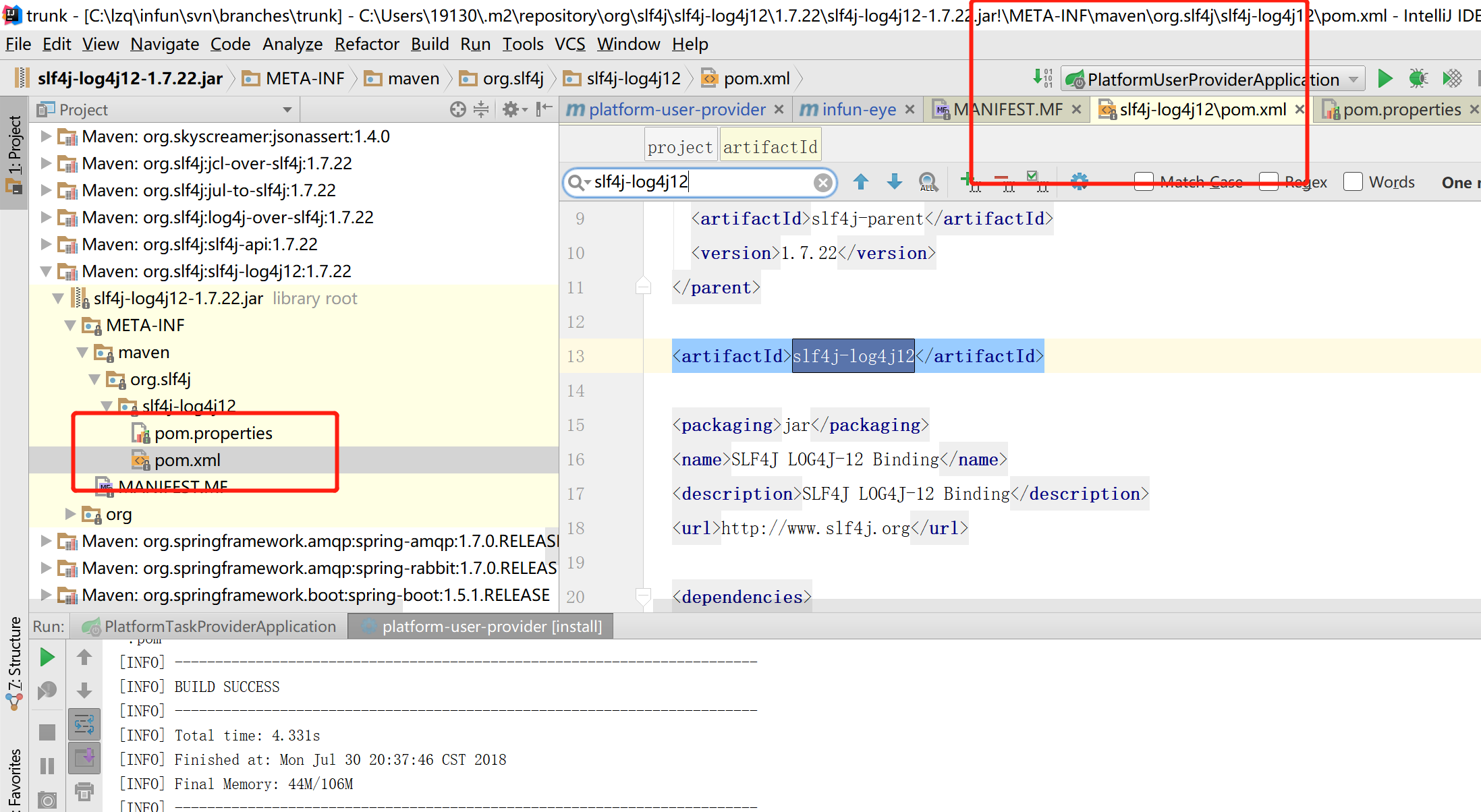
Task: Switch to infun-eye editor tab
Action: pyautogui.click(x=859, y=109)
